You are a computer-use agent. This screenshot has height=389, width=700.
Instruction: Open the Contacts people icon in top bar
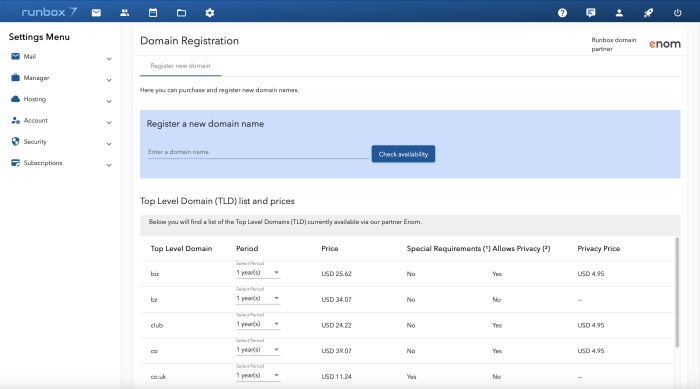(x=125, y=13)
